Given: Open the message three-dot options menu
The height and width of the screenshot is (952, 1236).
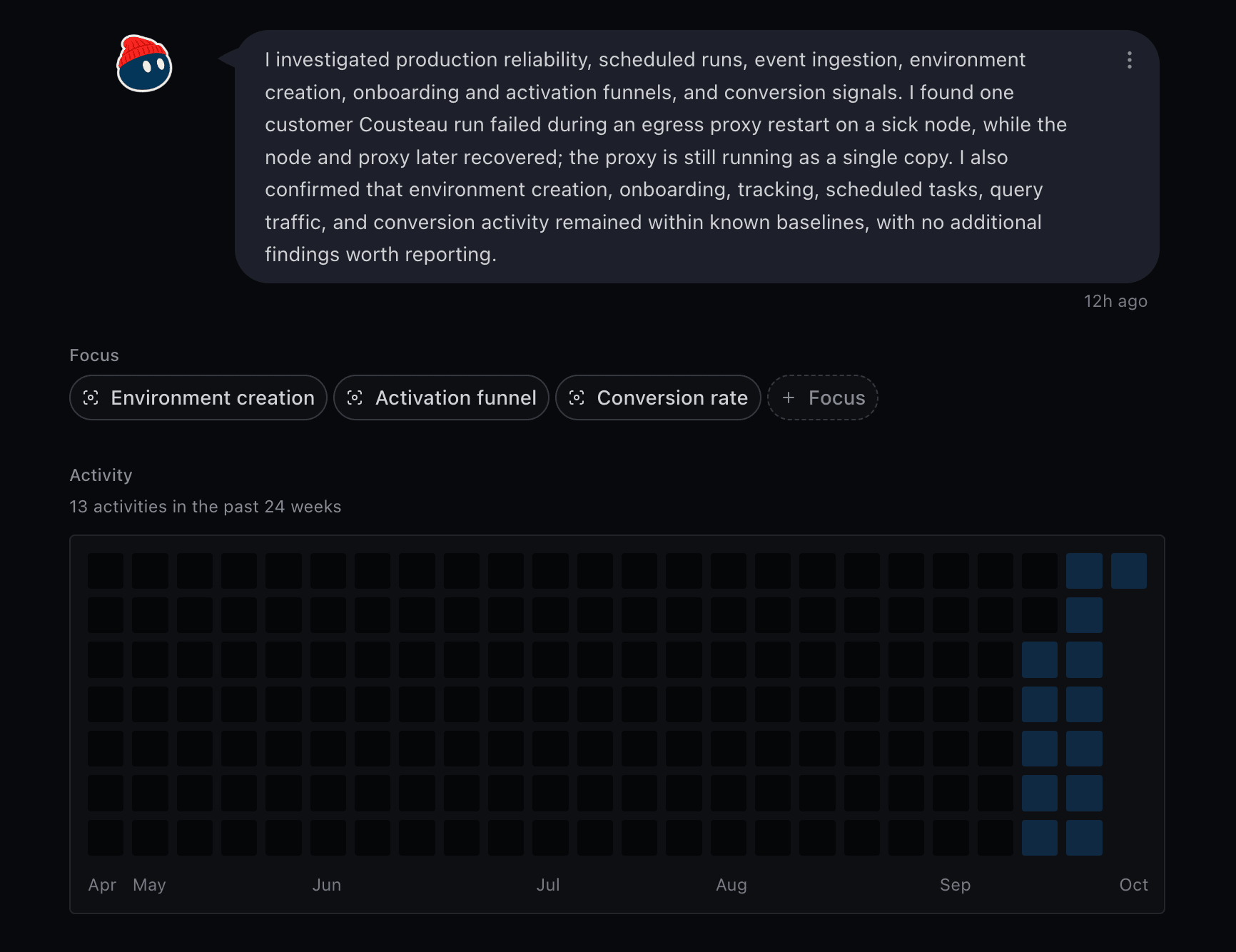Looking at the screenshot, I should 1129,60.
